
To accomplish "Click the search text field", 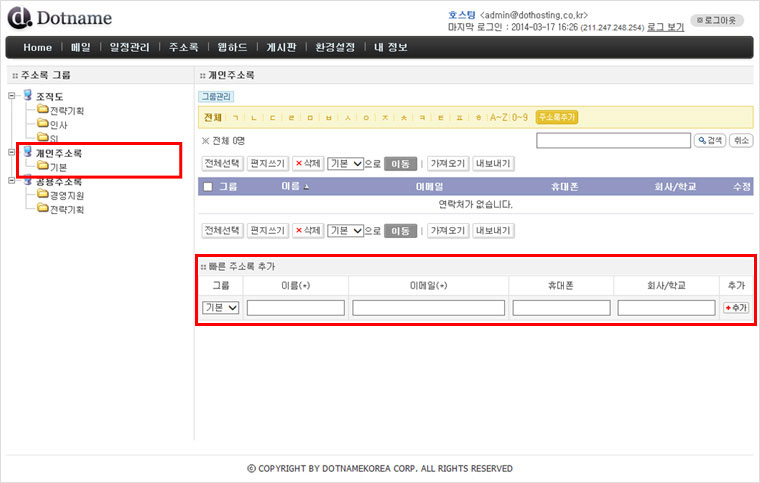I will 612,141.
